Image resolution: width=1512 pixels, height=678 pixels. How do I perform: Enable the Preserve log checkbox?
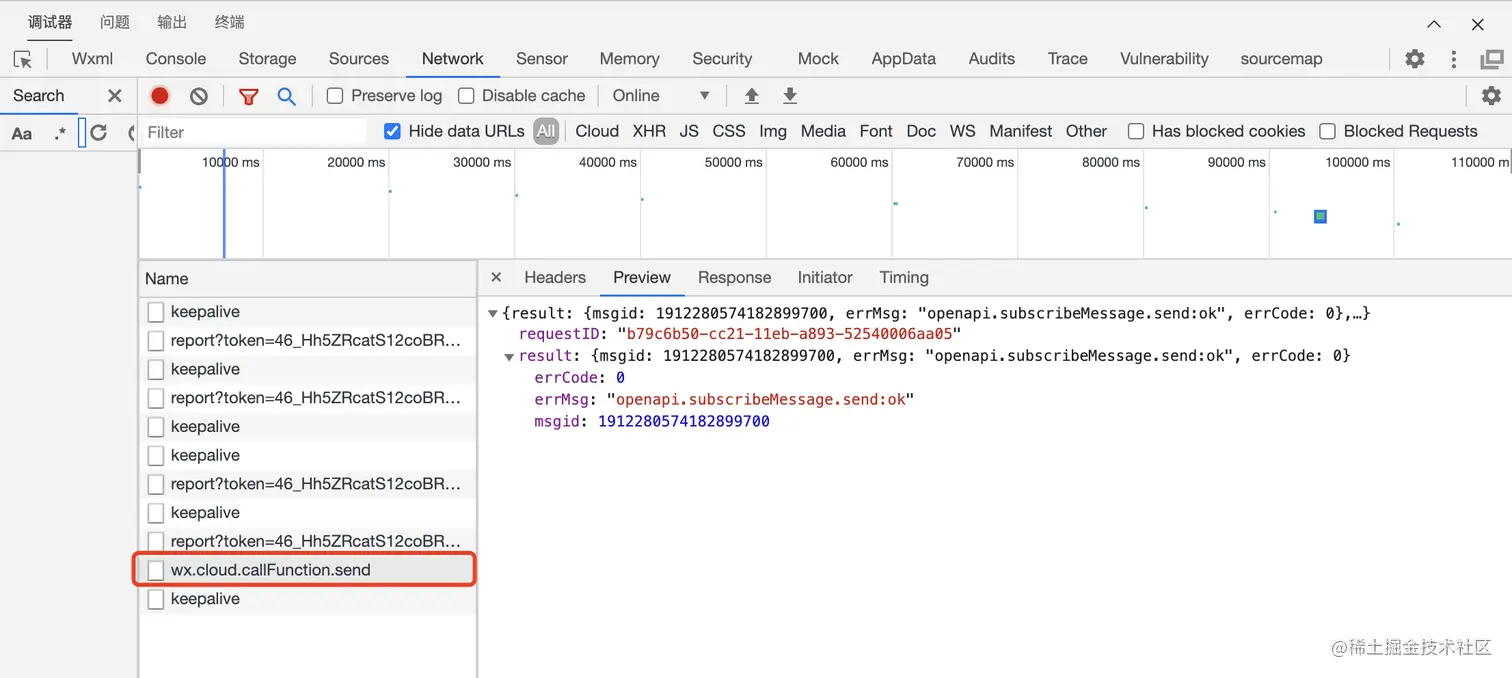click(336, 96)
